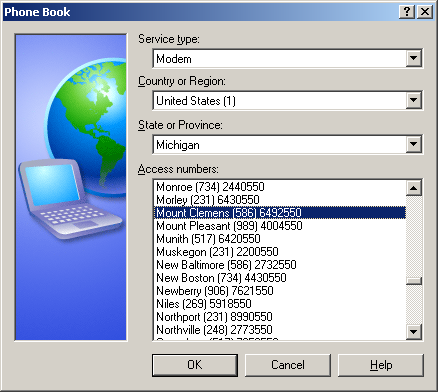Expand the Country or Region dropdown arrow
The width and height of the screenshot is (438, 392).
(x=414, y=100)
